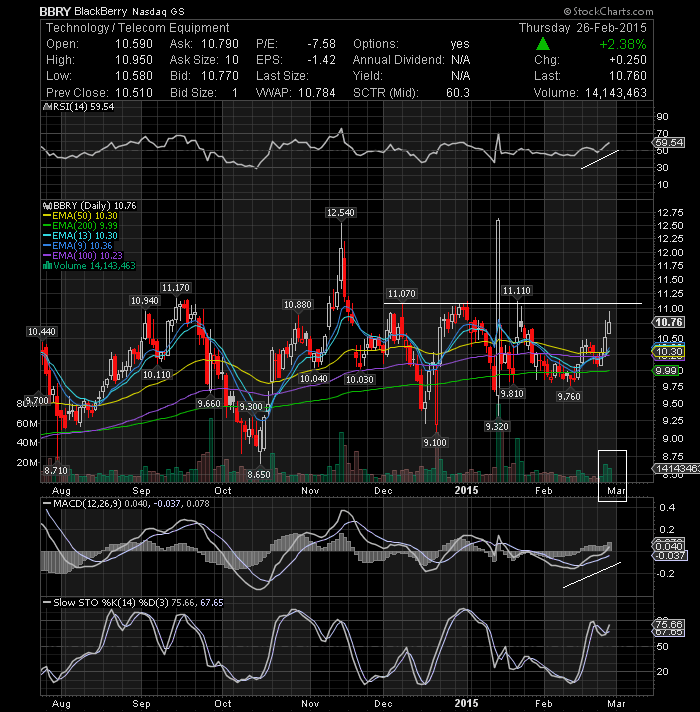Click the 10.030 low label

[360, 380]
